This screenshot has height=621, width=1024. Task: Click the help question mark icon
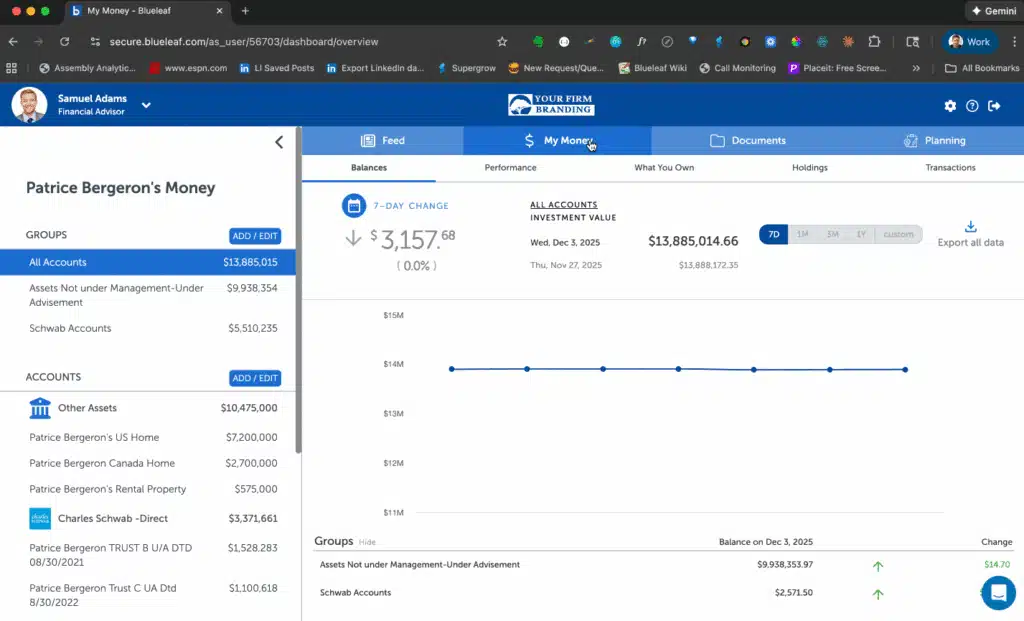click(x=972, y=106)
